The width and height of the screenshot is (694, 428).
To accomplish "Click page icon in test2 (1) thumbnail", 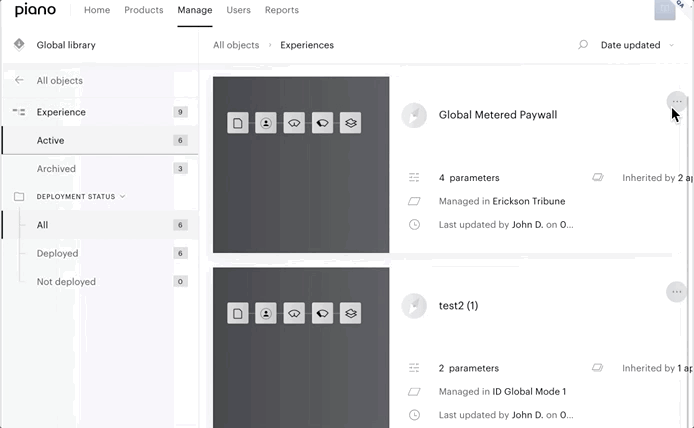I will pos(238,313).
